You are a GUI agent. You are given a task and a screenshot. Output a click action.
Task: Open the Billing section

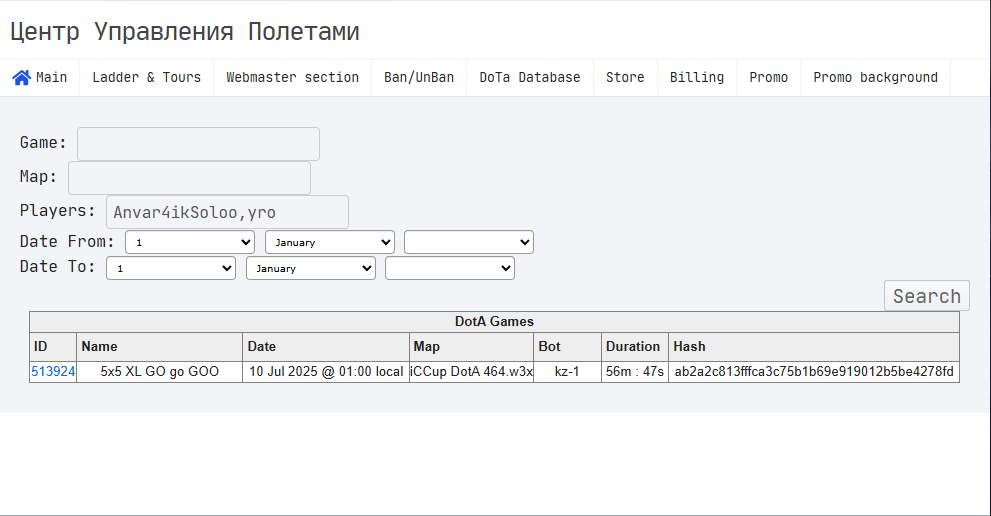(x=697, y=78)
